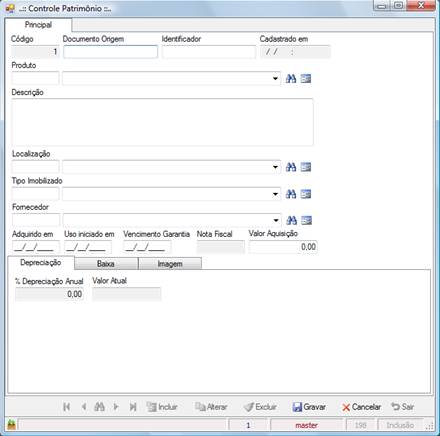Click the lock icon in the status bar
This screenshot has width=440, height=436.
[11, 425]
